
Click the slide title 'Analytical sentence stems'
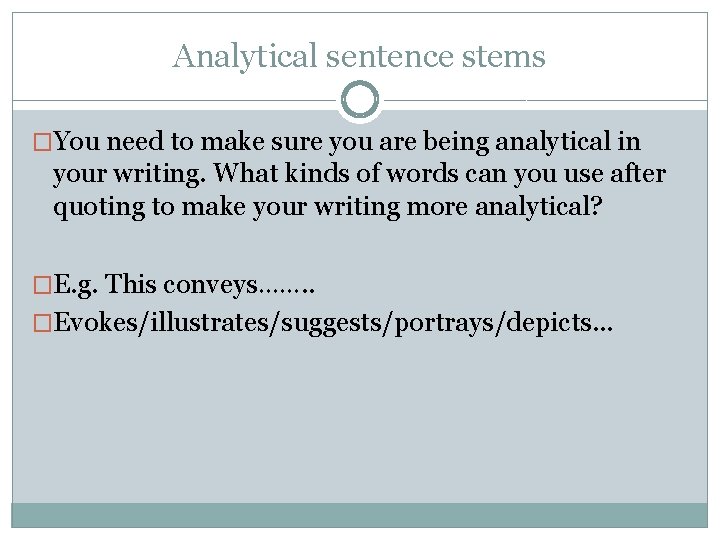[359, 56]
